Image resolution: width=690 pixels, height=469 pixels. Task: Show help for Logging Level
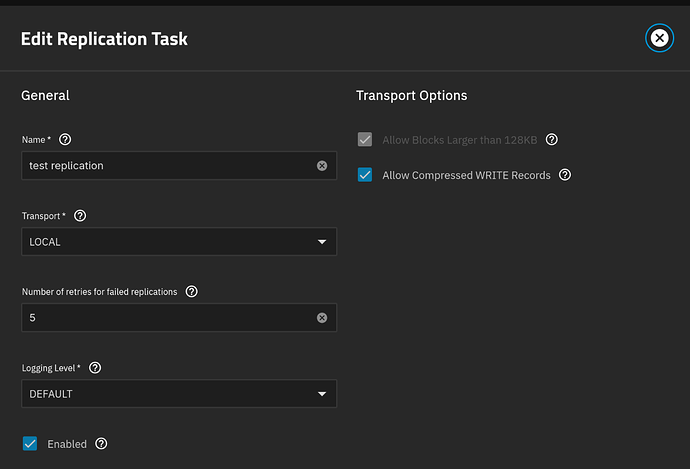(95, 367)
